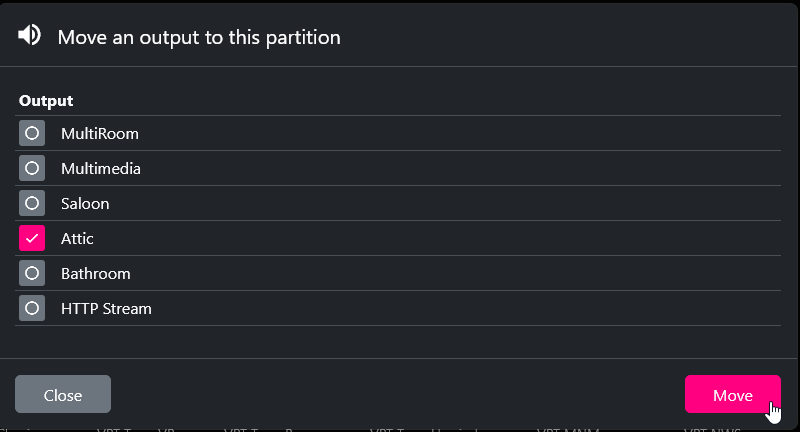This screenshot has width=800, height=432.
Task: Enable the MultiRoom output checkbox
Action: (32, 133)
